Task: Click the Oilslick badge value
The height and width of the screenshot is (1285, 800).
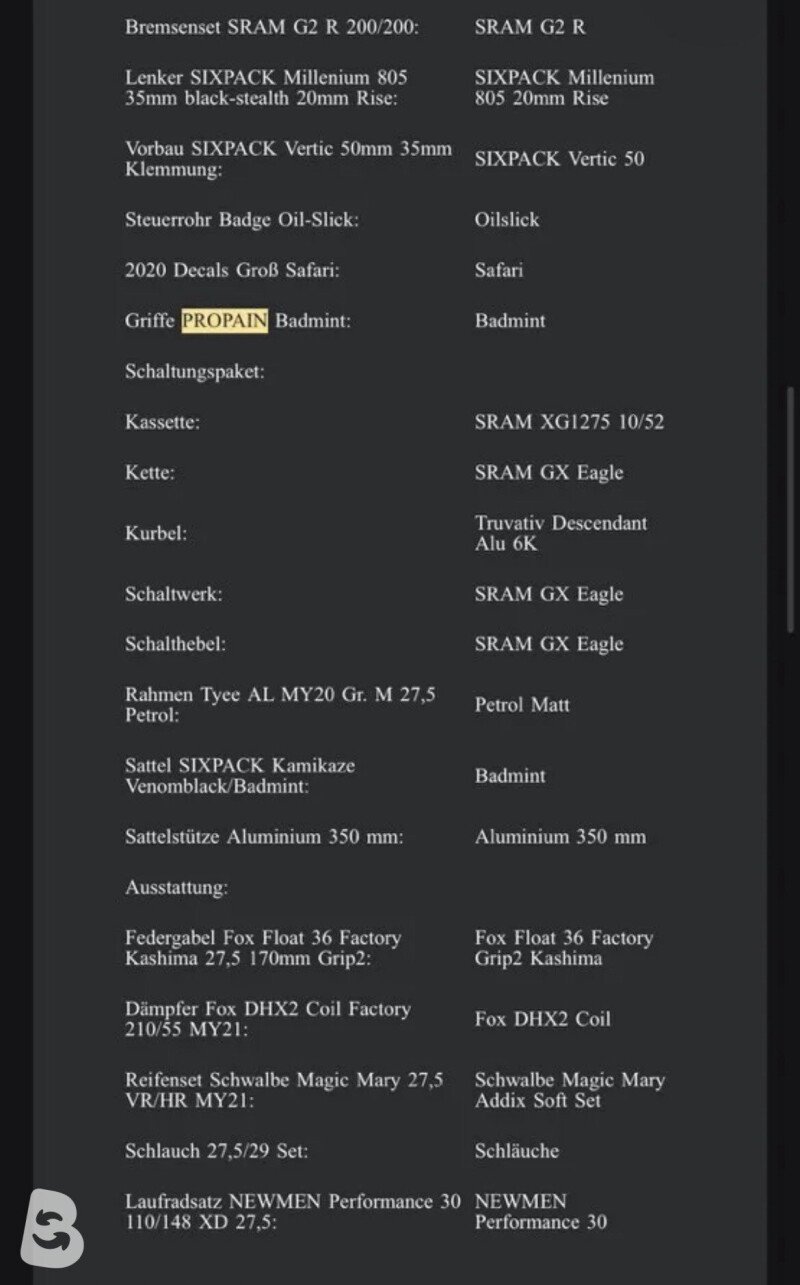Action: tap(507, 220)
